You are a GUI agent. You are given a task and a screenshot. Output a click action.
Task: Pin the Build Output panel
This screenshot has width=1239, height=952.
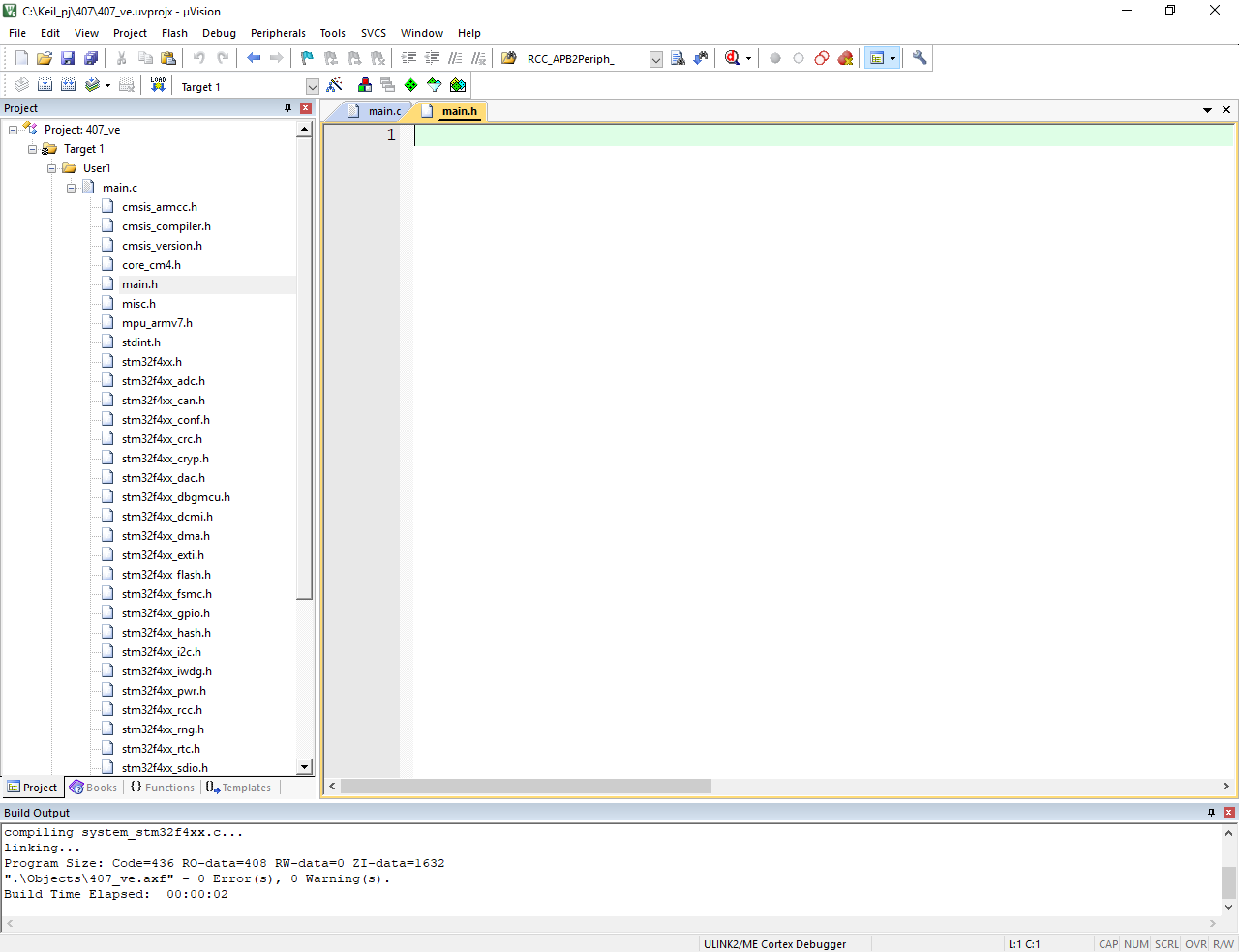click(x=1211, y=813)
